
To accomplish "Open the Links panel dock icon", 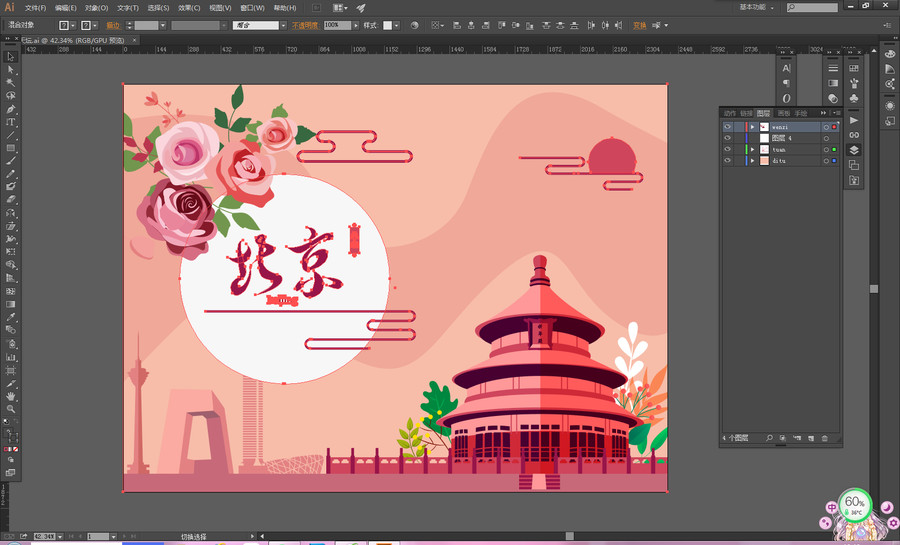I will [x=854, y=135].
